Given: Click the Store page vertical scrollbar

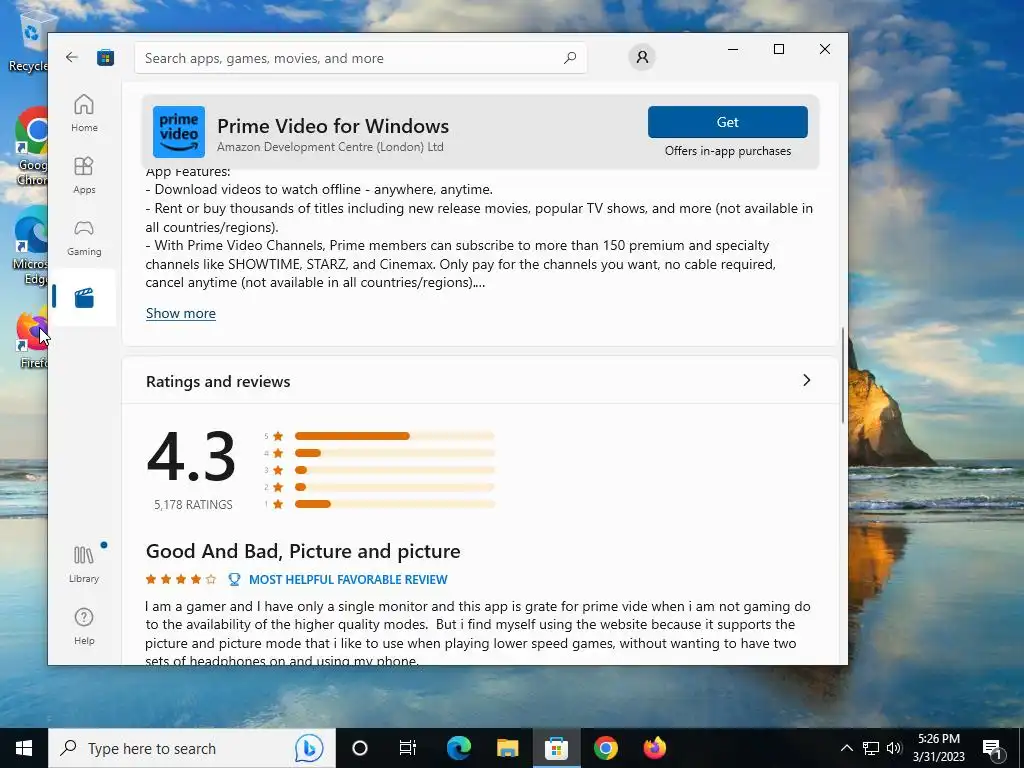Looking at the screenshot, I should tap(843, 376).
